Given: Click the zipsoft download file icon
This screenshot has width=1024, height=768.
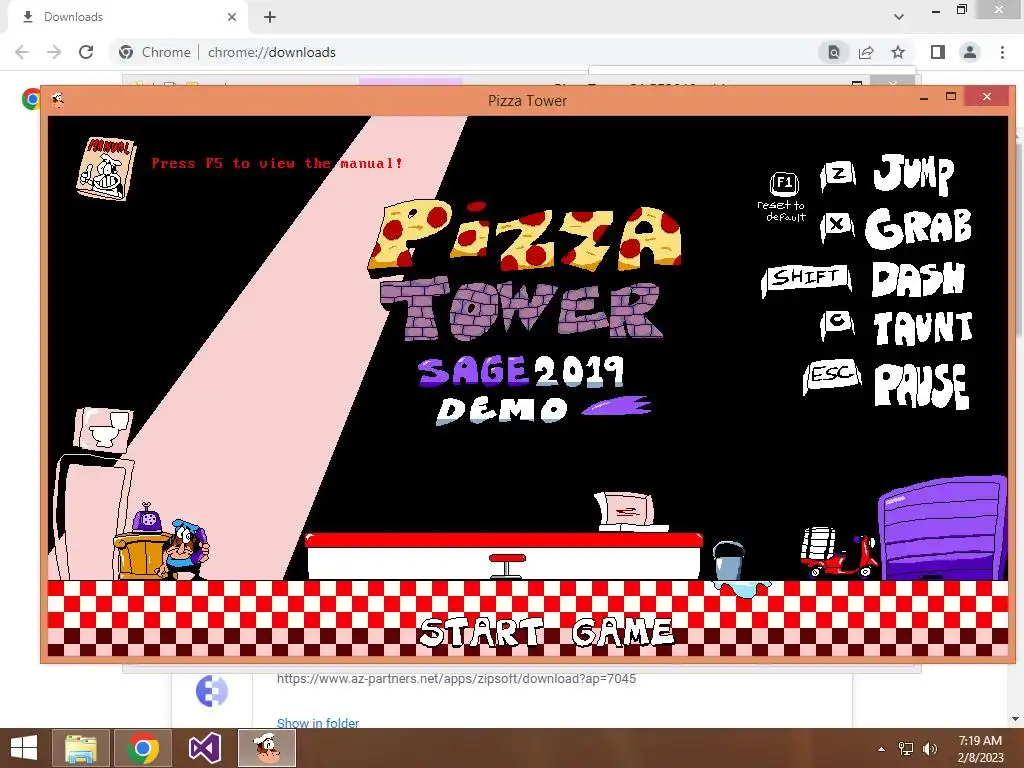Looking at the screenshot, I should (x=212, y=692).
